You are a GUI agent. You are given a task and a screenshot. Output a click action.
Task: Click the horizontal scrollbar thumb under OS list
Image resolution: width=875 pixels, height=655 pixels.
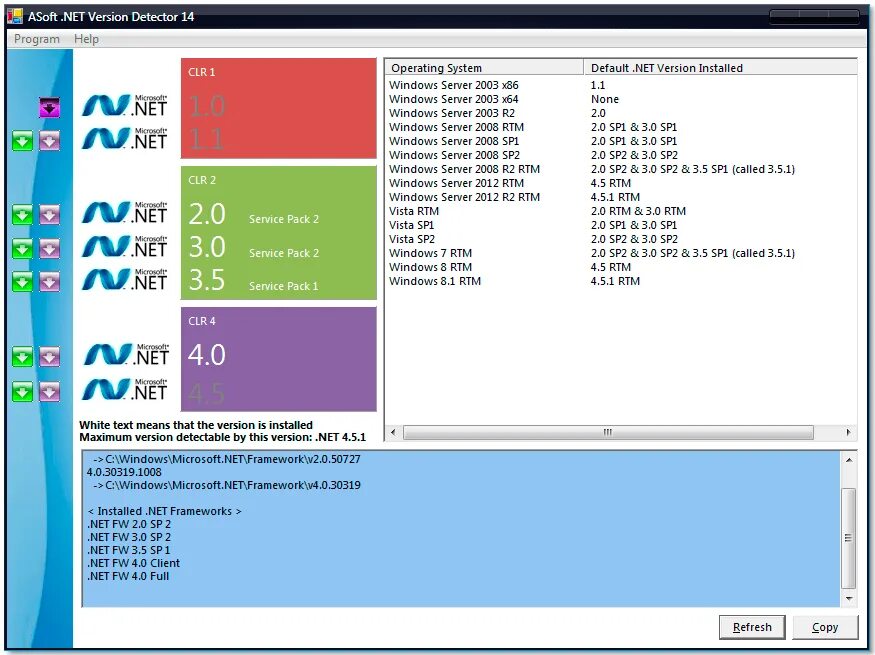tap(608, 432)
